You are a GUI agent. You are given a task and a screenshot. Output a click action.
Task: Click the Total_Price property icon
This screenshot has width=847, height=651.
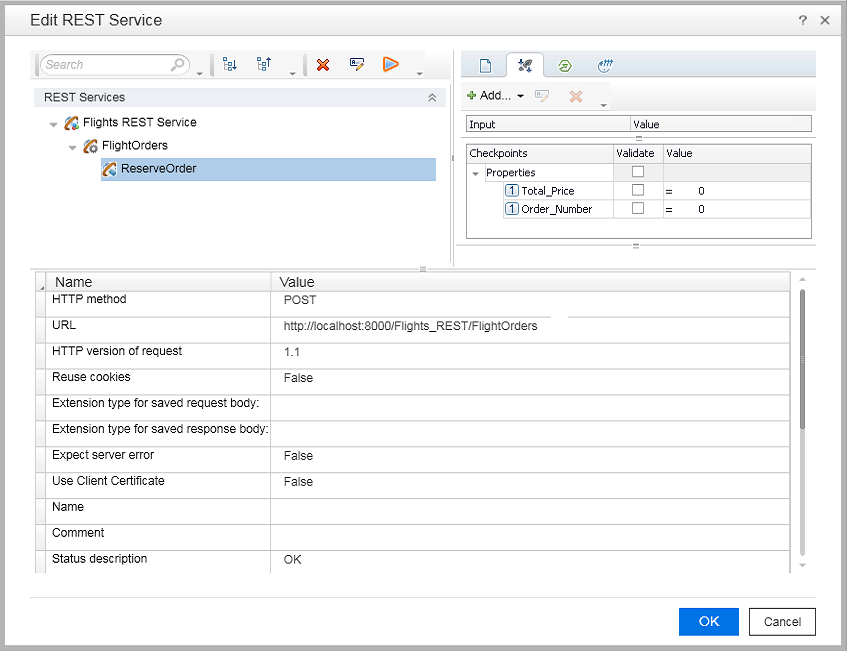click(x=511, y=191)
